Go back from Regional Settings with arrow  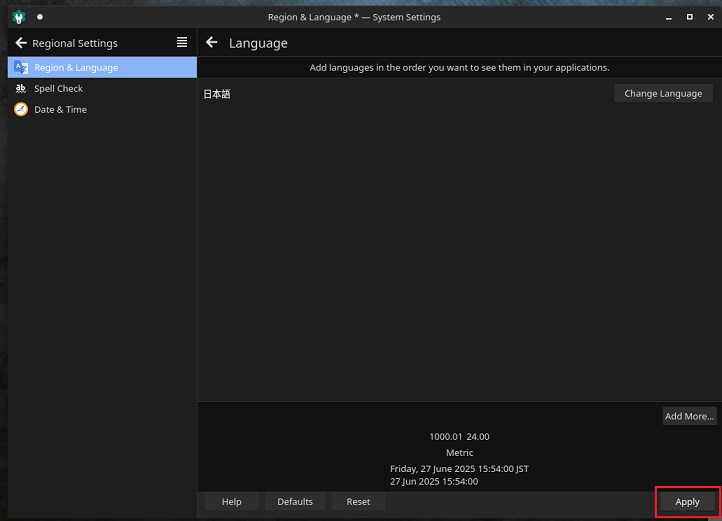(x=21, y=43)
